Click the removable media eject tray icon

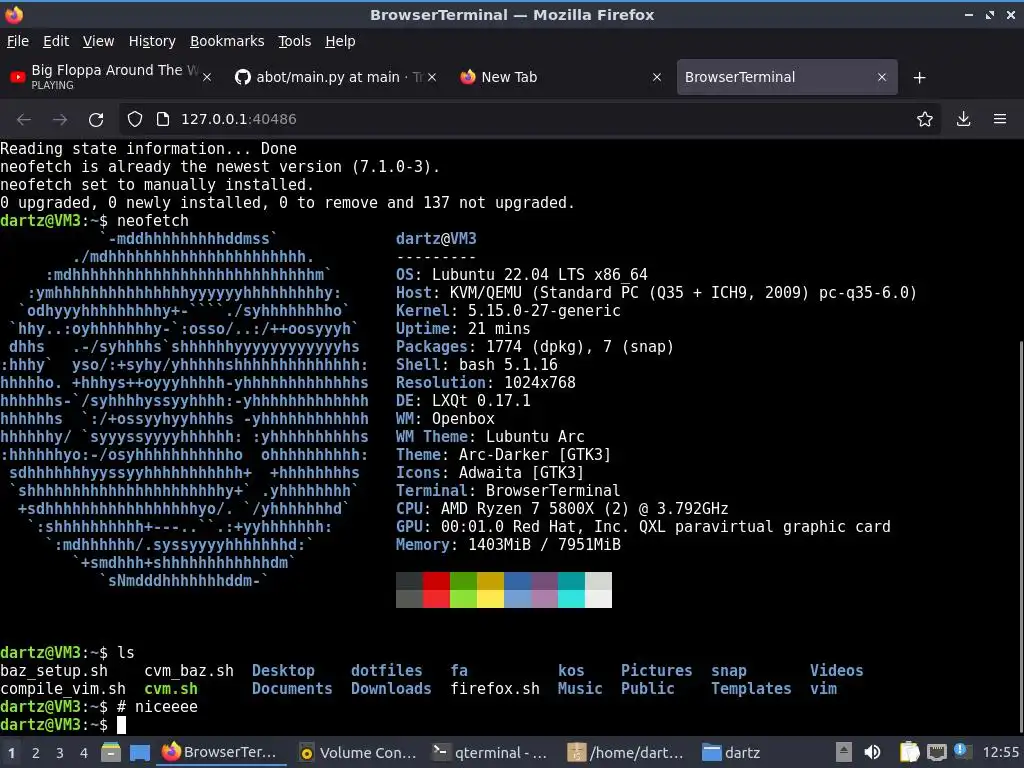[x=844, y=752]
